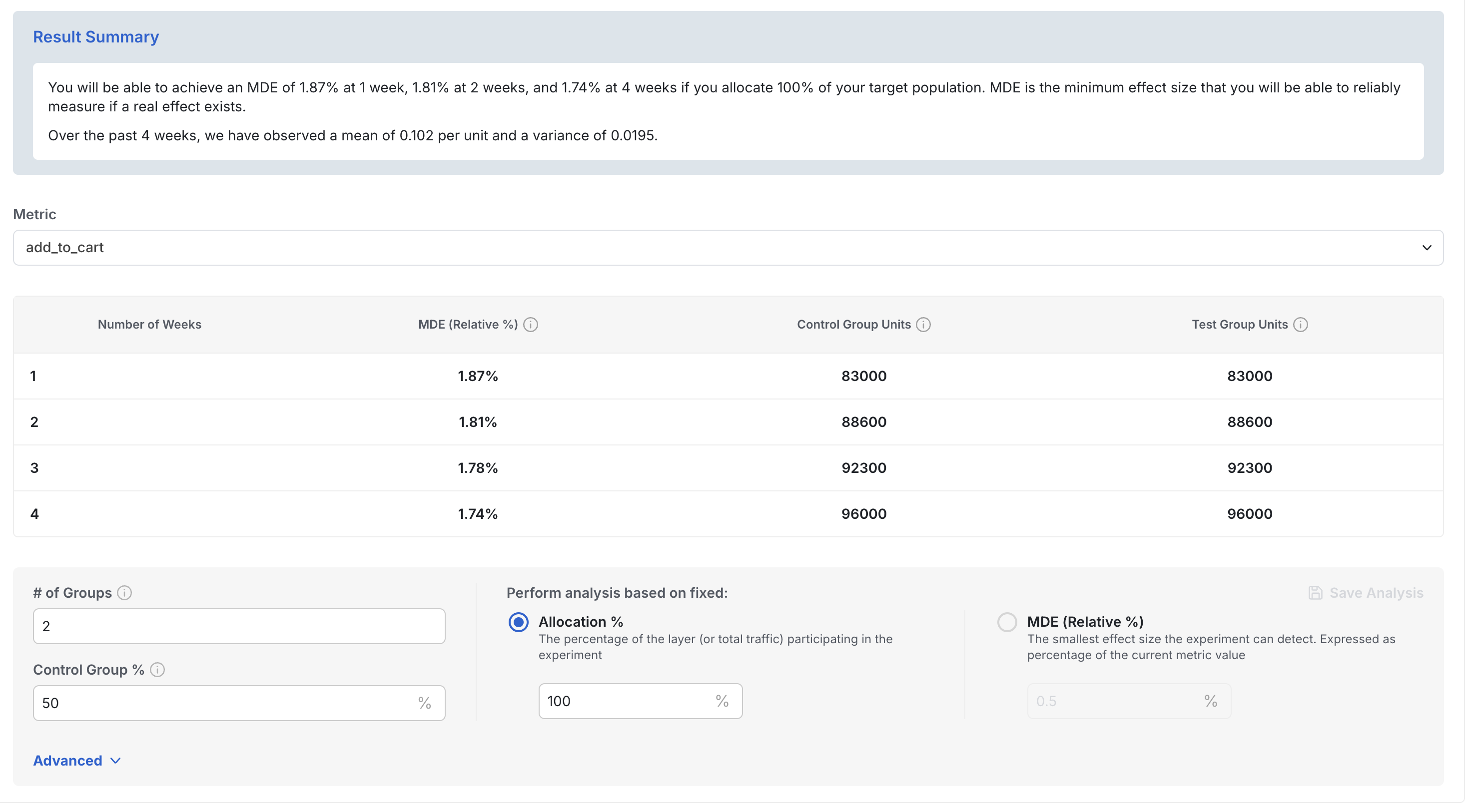Click the info icon beside Control Group %

tap(158, 669)
